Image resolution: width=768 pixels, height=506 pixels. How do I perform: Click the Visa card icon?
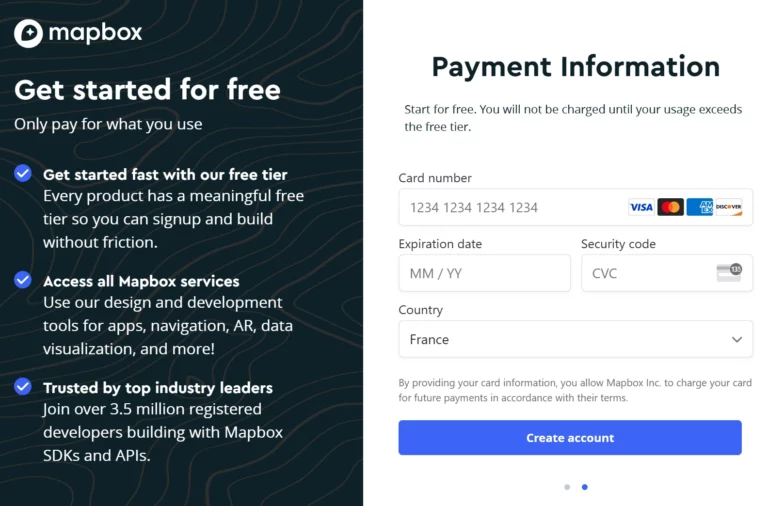click(x=641, y=207)
